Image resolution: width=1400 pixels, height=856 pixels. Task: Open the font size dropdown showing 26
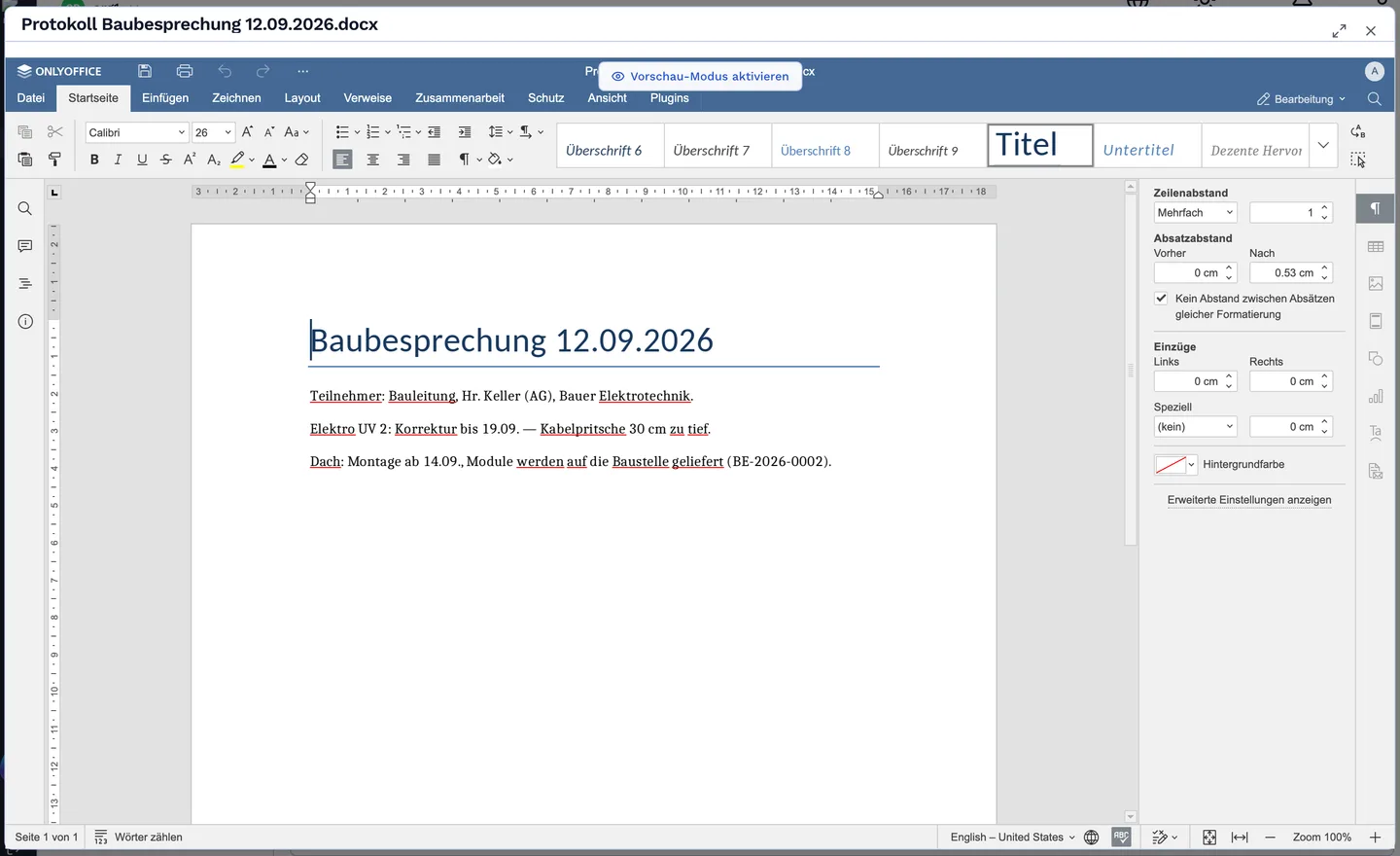pos(227,132)
